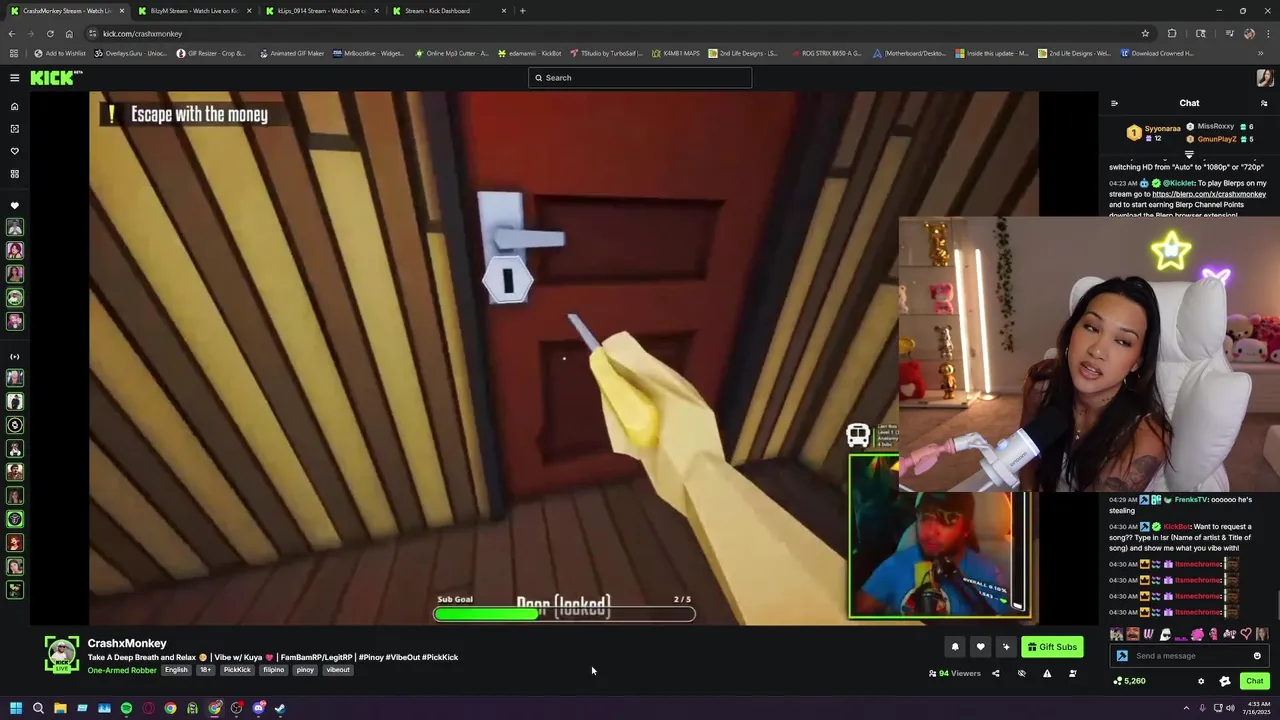Reload the page with the refresh button

(x=50, y=34)
